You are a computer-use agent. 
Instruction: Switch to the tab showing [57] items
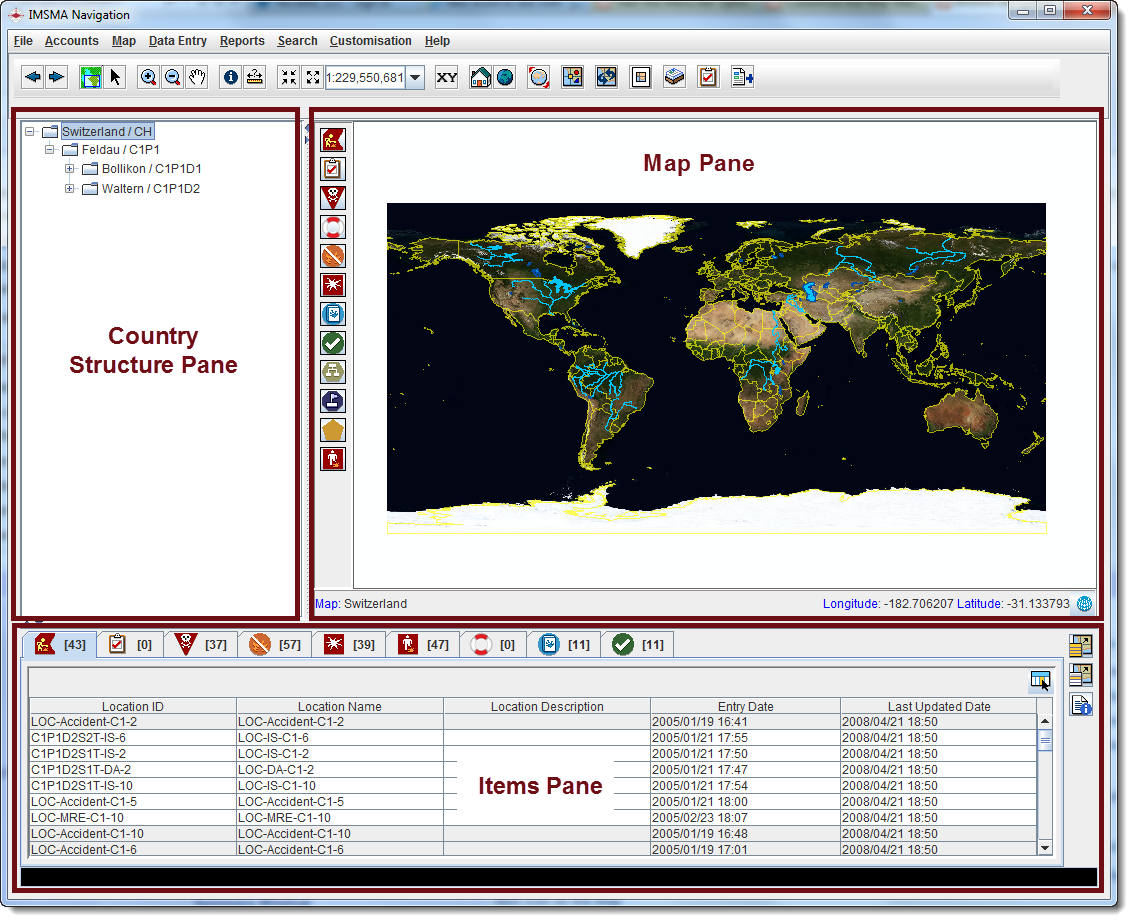point(274,645)
